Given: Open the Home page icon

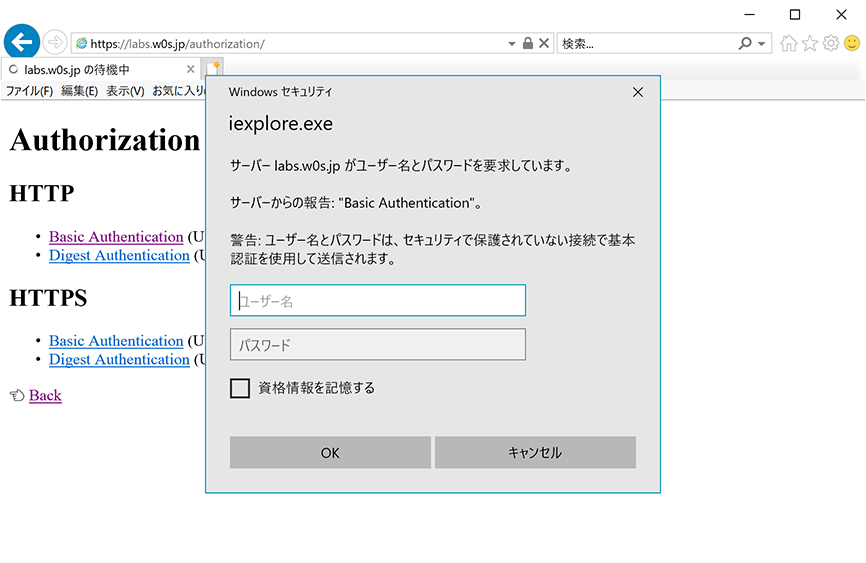Looking at the screenshot, I should (789, 44).
